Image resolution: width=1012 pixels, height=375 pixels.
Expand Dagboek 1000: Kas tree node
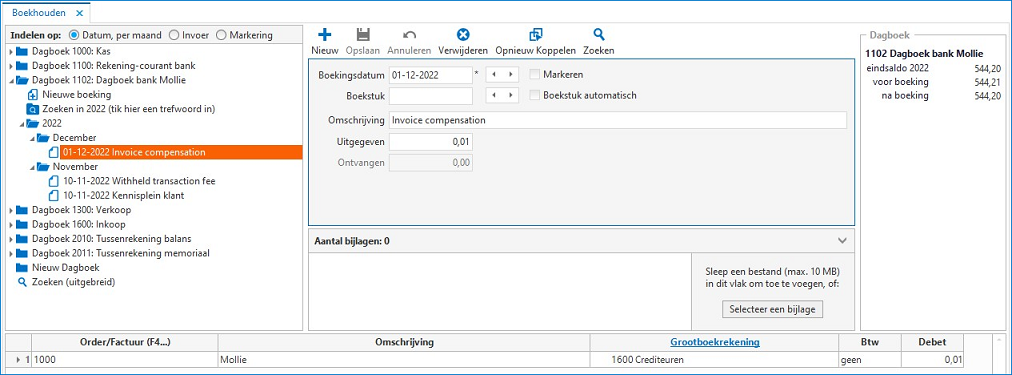pyautogui.click(x=10, y=51)
